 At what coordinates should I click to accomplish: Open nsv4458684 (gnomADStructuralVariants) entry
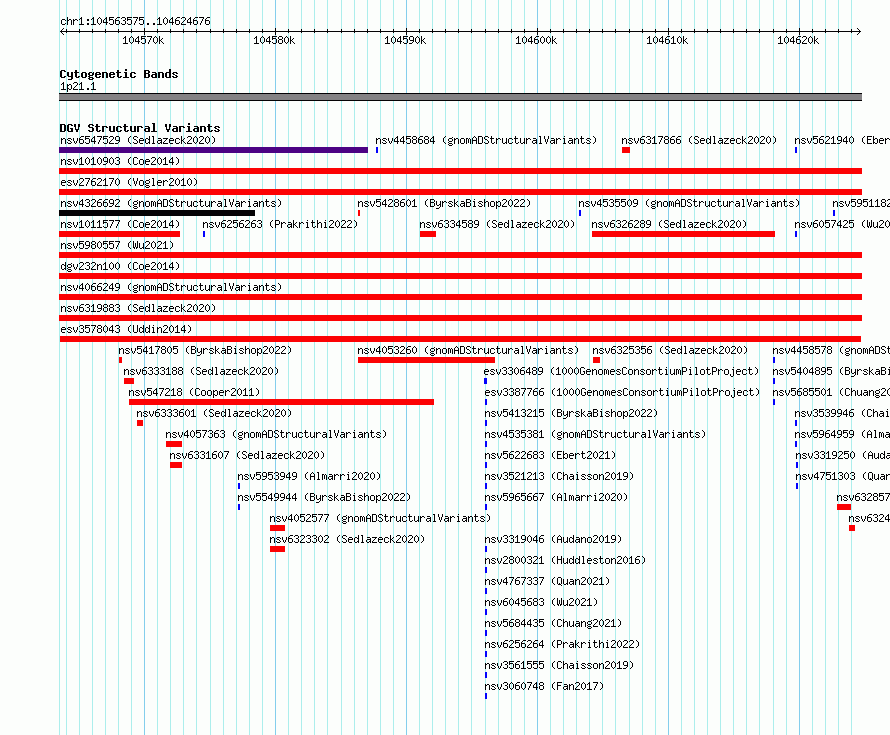pos(486,140)
